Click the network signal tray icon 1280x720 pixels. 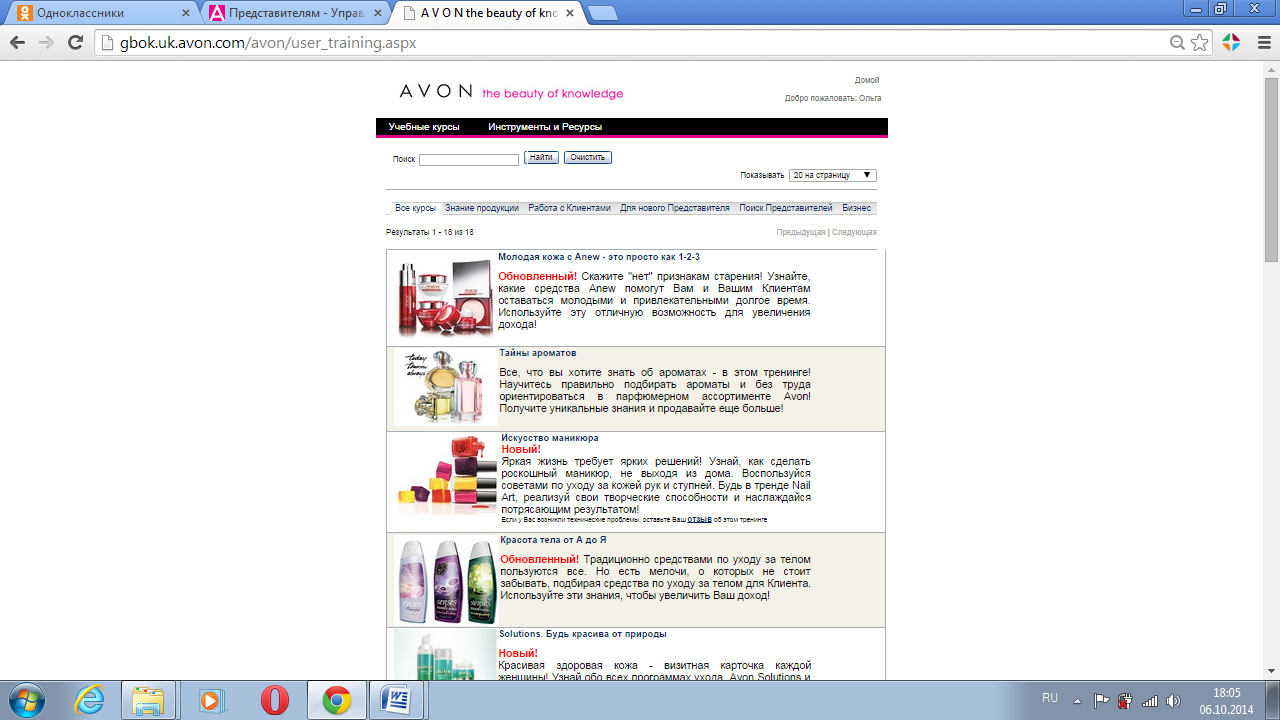point(1150,700)
